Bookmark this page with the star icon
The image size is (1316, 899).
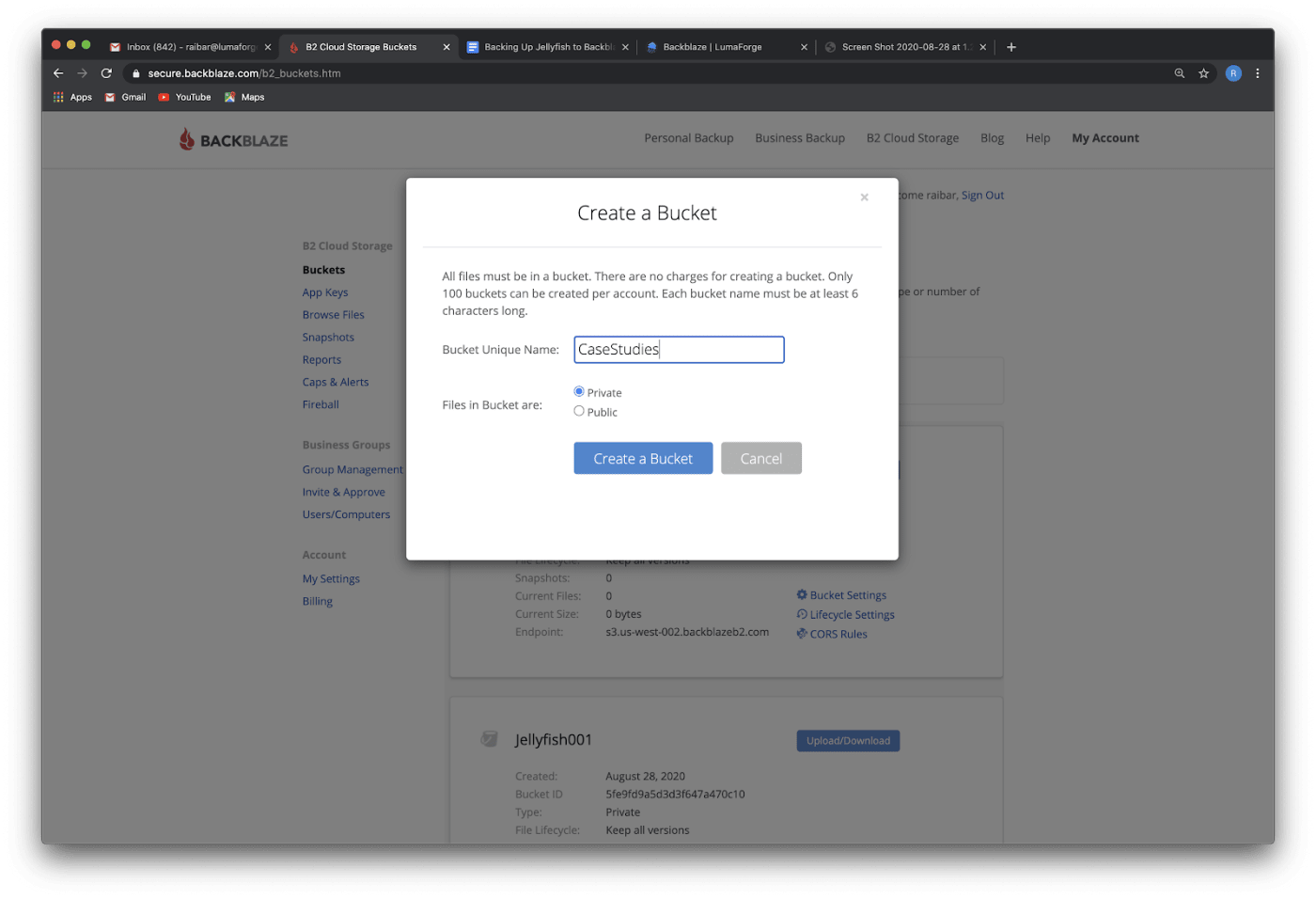click(x=1203, y=73)
